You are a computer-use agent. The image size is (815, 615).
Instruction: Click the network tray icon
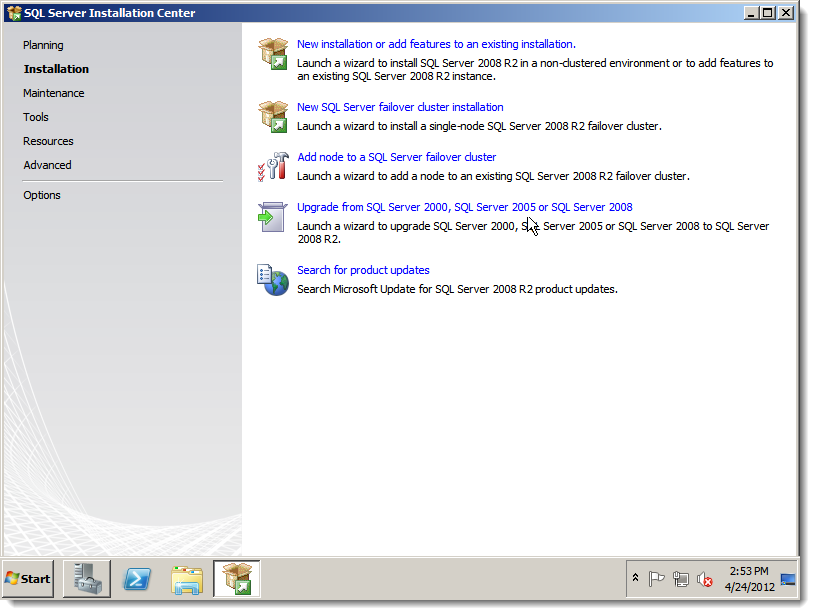coord(680,579)
